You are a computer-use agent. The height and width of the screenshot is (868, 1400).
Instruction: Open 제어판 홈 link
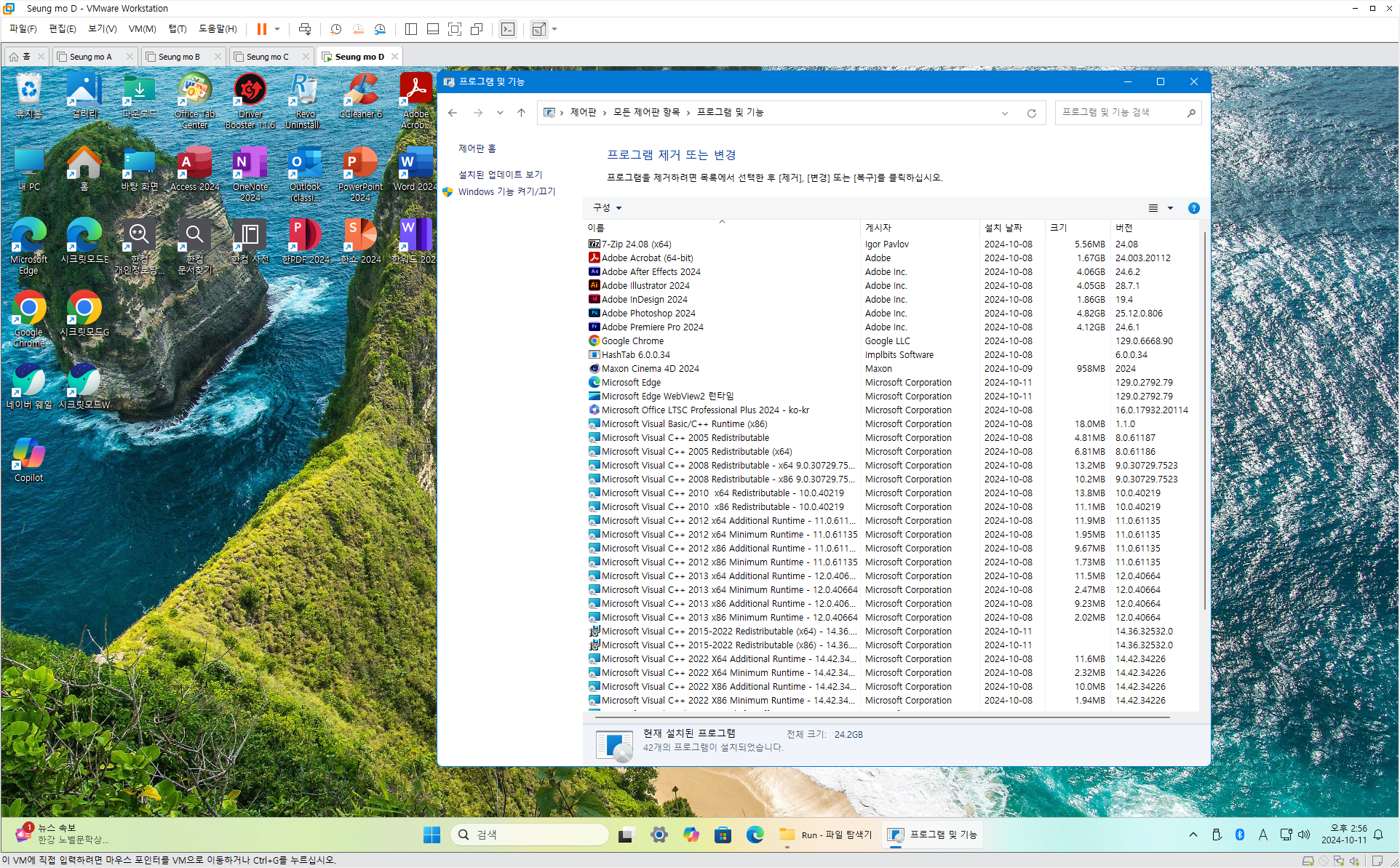[x=477, y=148]
